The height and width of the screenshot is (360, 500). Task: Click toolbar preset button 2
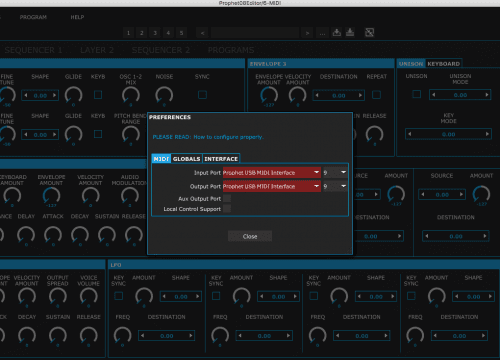[142, 33]
